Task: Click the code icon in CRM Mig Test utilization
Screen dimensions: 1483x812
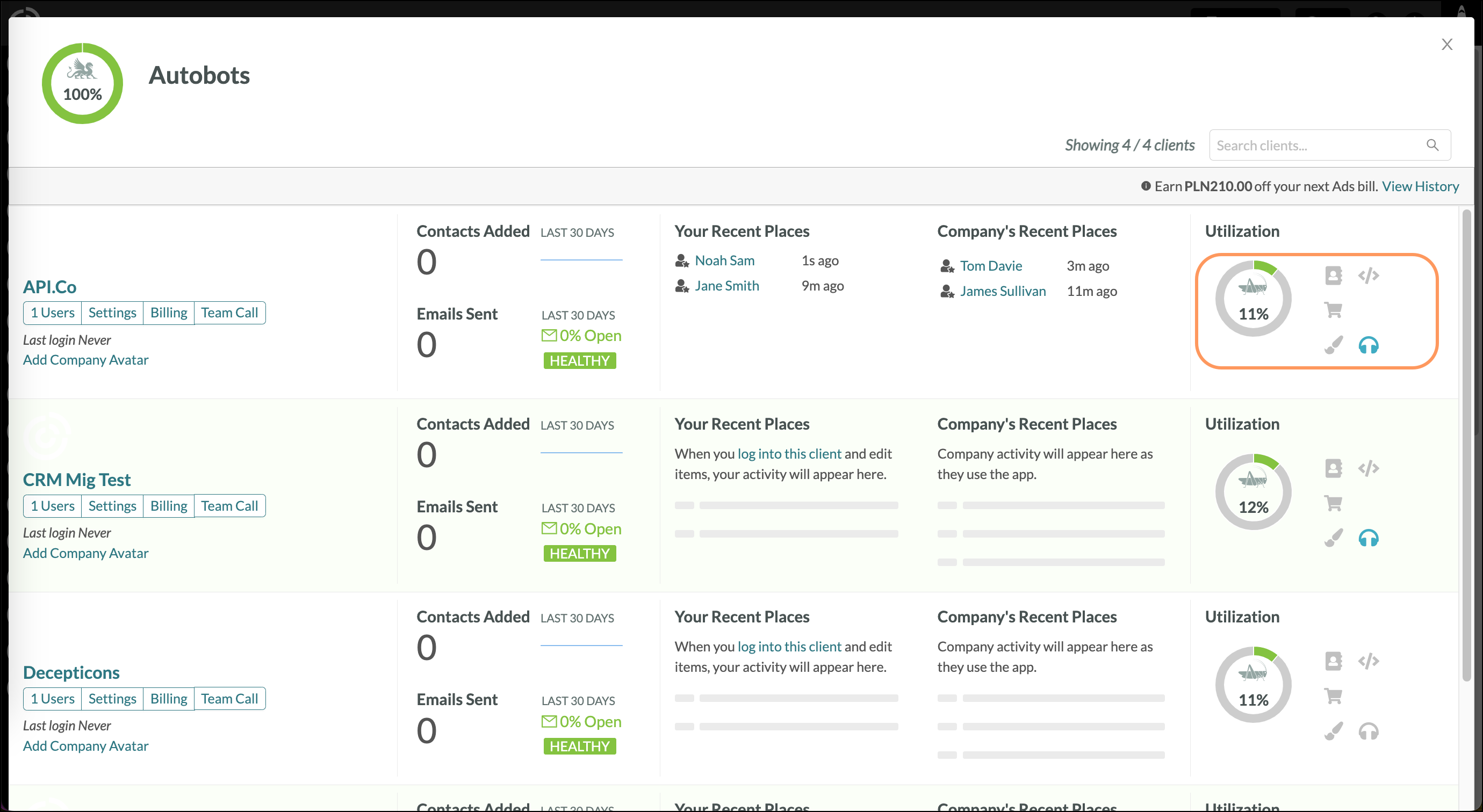Action: (x=1369, y=468)
